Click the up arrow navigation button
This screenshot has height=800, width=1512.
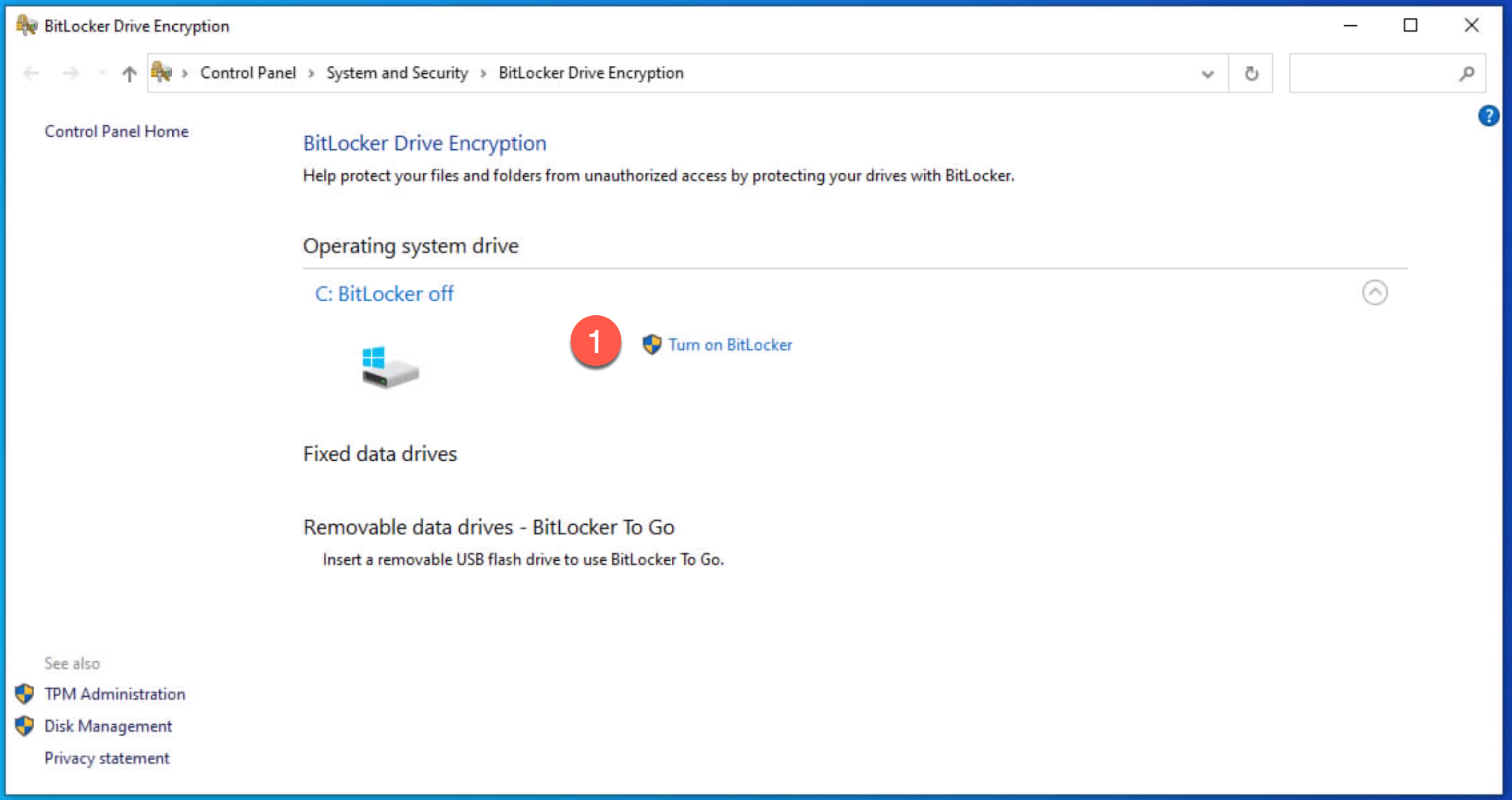point(129,73)
